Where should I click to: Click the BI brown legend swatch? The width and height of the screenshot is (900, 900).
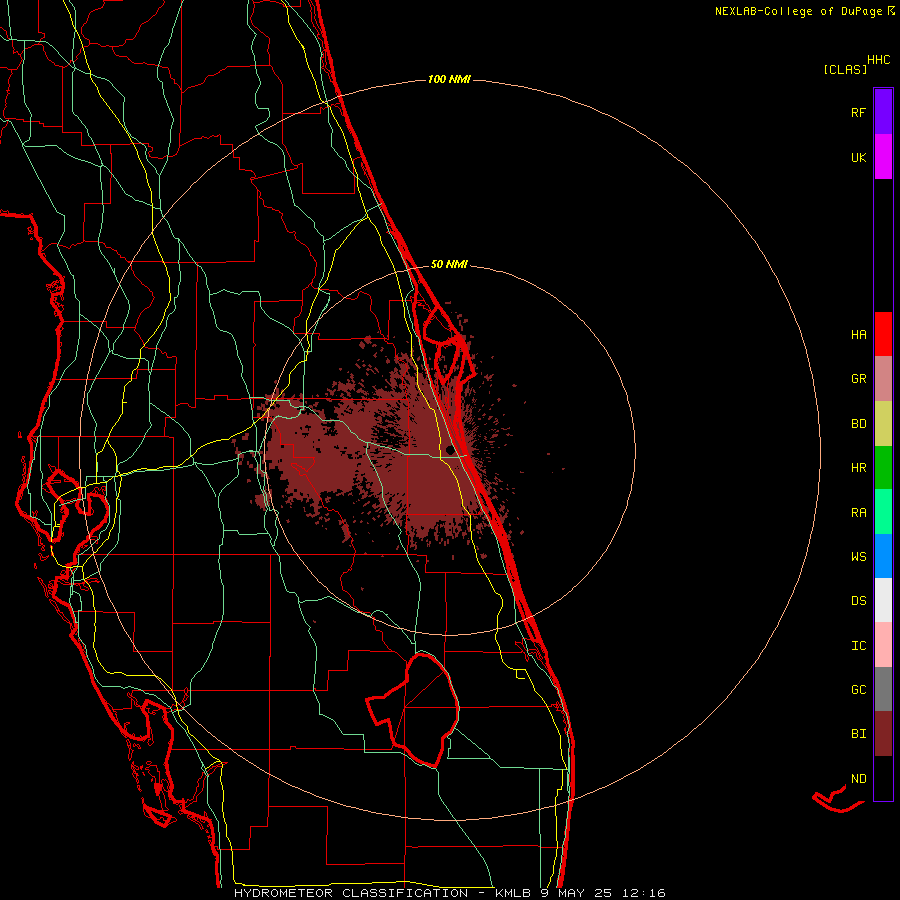coord(883,734)
